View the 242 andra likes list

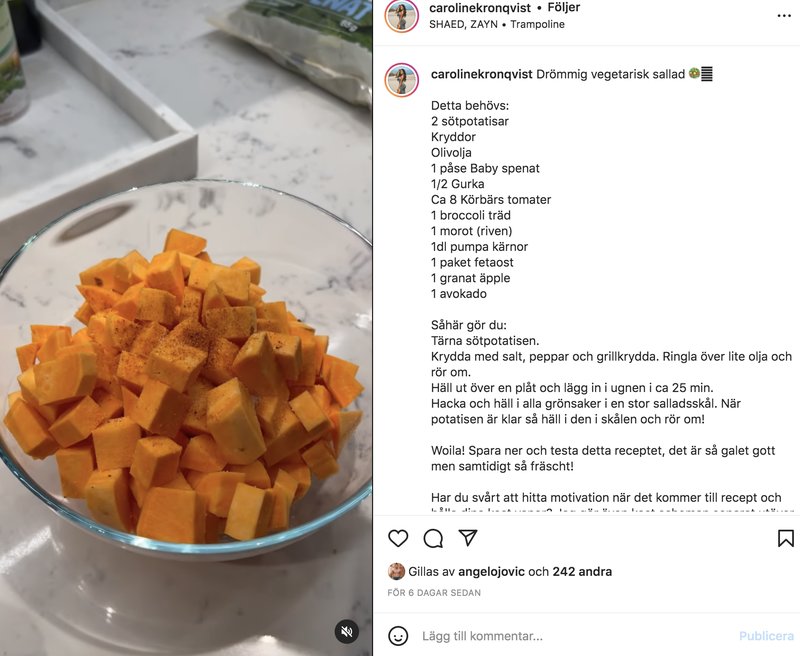tap(582, 572)
